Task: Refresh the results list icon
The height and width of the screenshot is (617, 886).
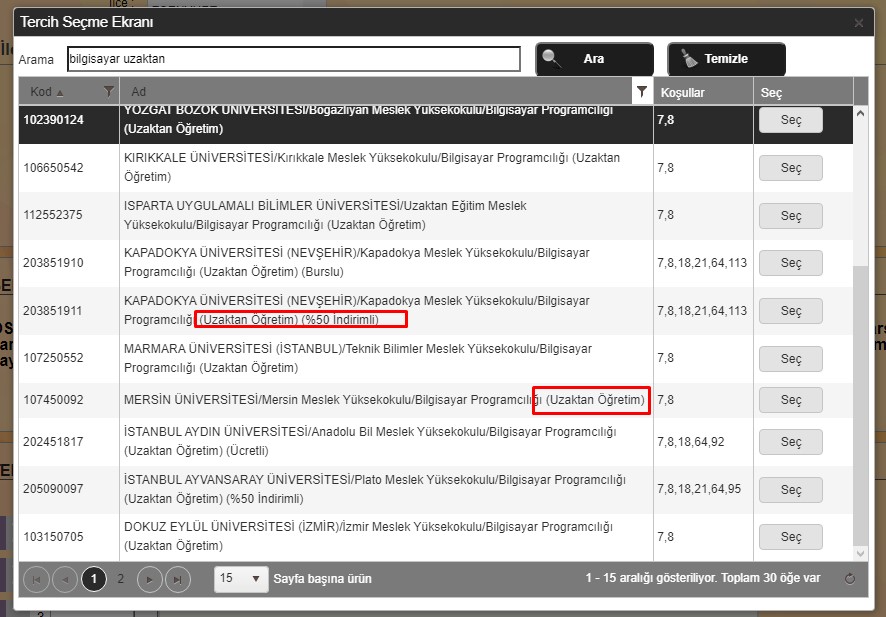Action: pyautogui.click(x=849, y=579)
